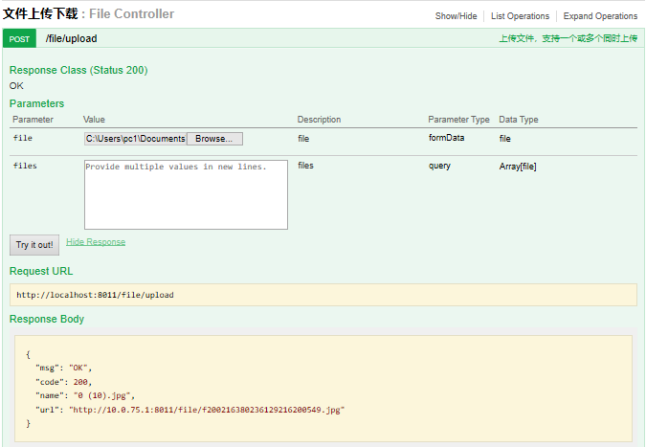Viewport: 646px width, 447px height.
Task: Click the Description column header
Action: pyautogui.click(x=319, y=120)
